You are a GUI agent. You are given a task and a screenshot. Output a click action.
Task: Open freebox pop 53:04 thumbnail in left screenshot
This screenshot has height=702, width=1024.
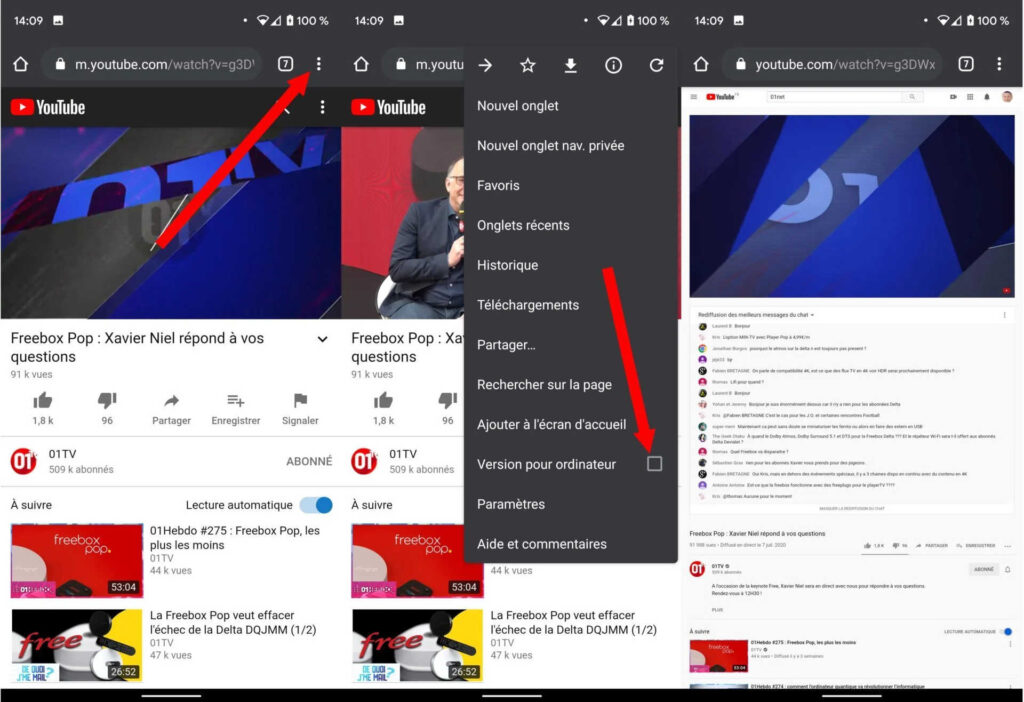pyautogui.click(x=77, y=560)
